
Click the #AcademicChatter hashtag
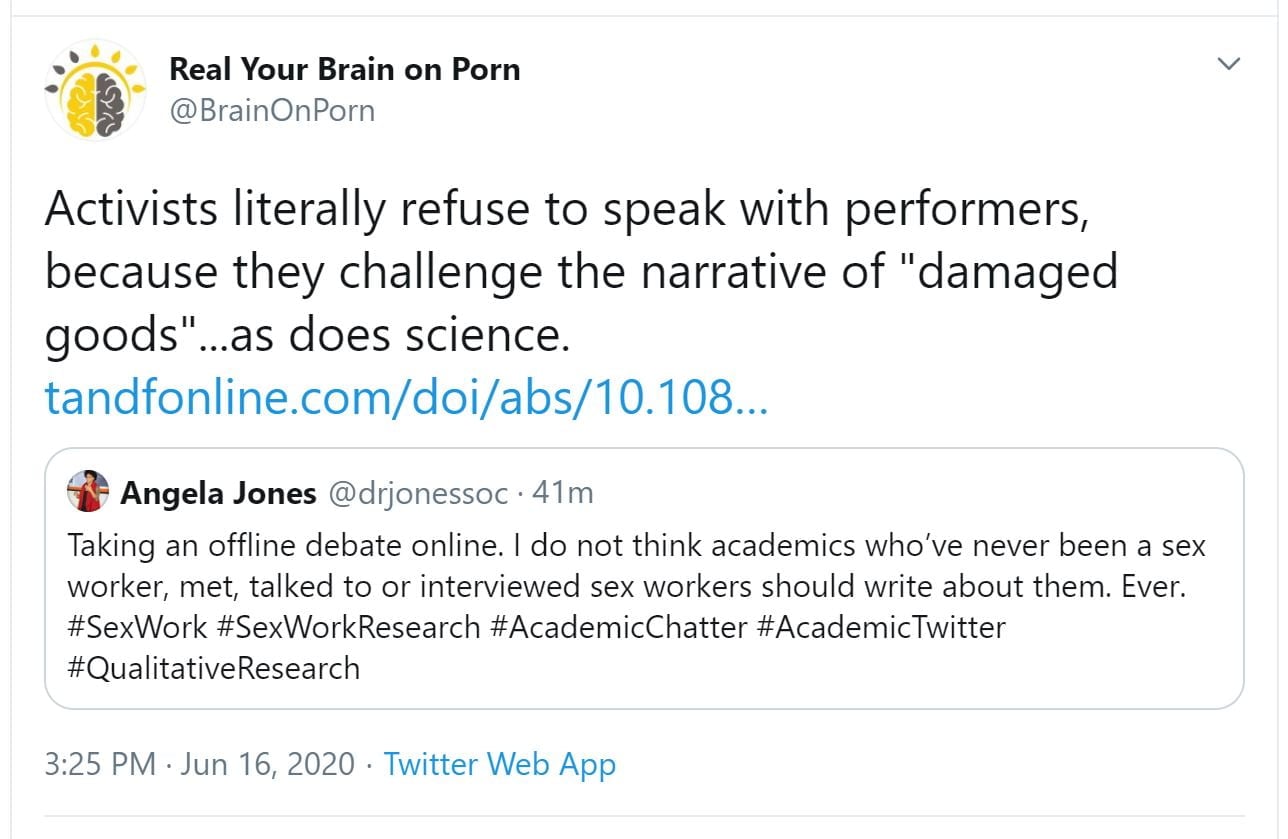coord(619,627)
